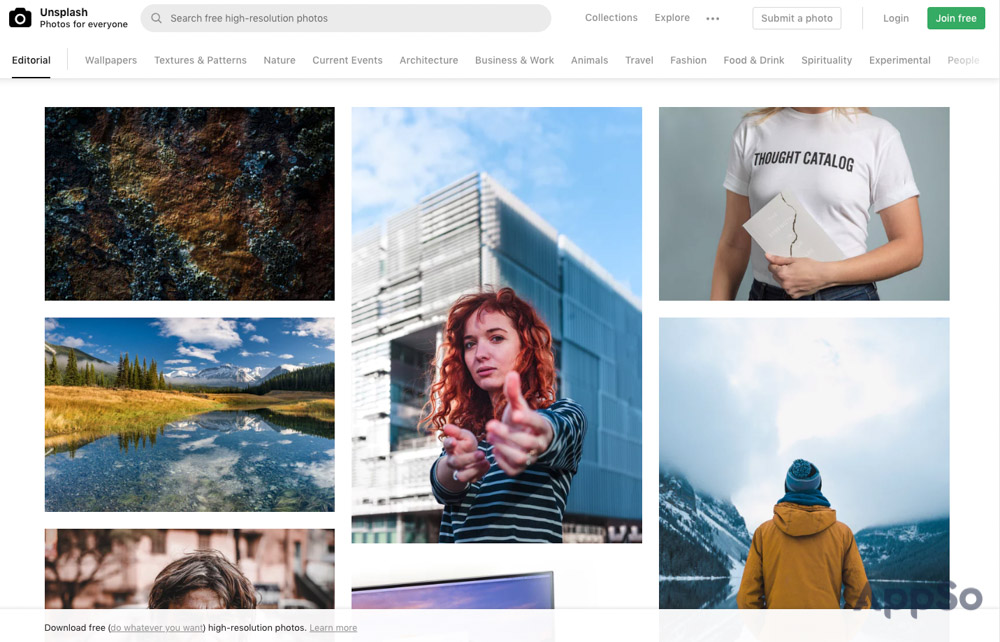The width and height of the screenshot is (1000, 642).
Task: Open the Collections link
Action: [611, 18]
